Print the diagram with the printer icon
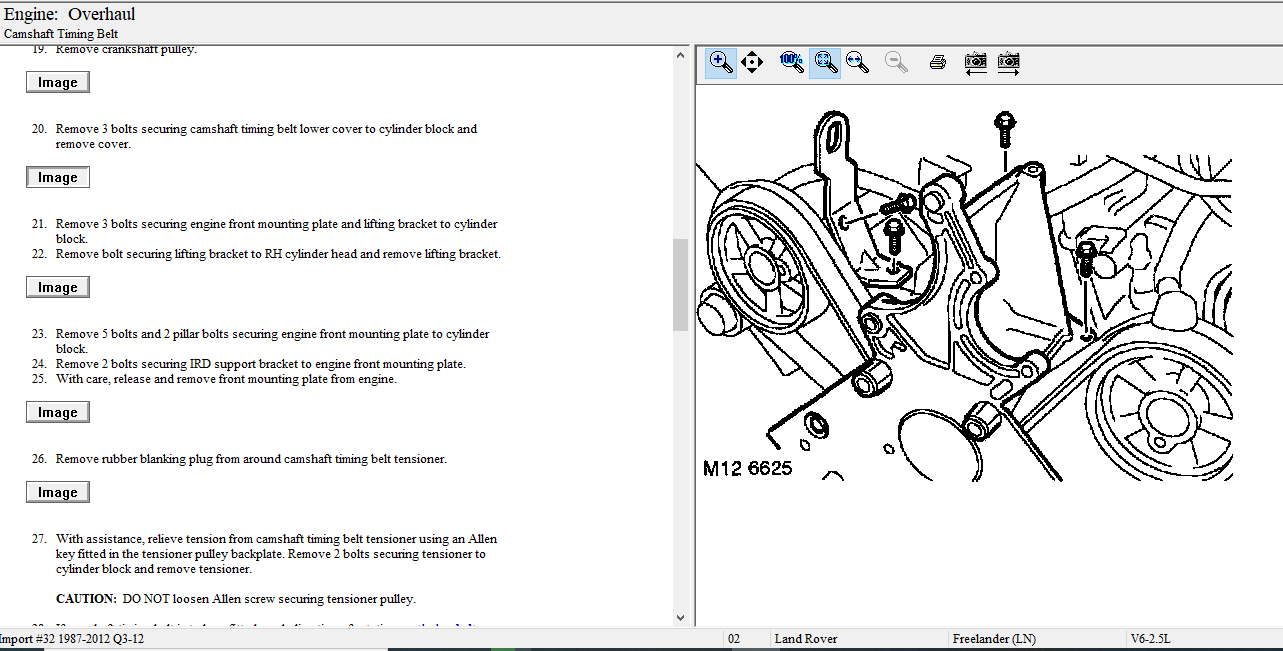Viewport: 1283px width, 651px height. [x=937, y=62]
